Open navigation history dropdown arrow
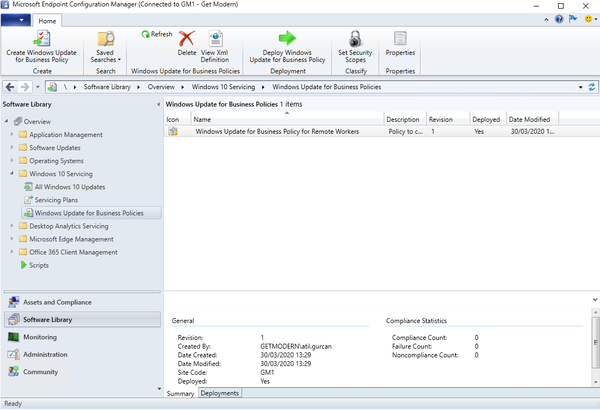 point(38,87)
